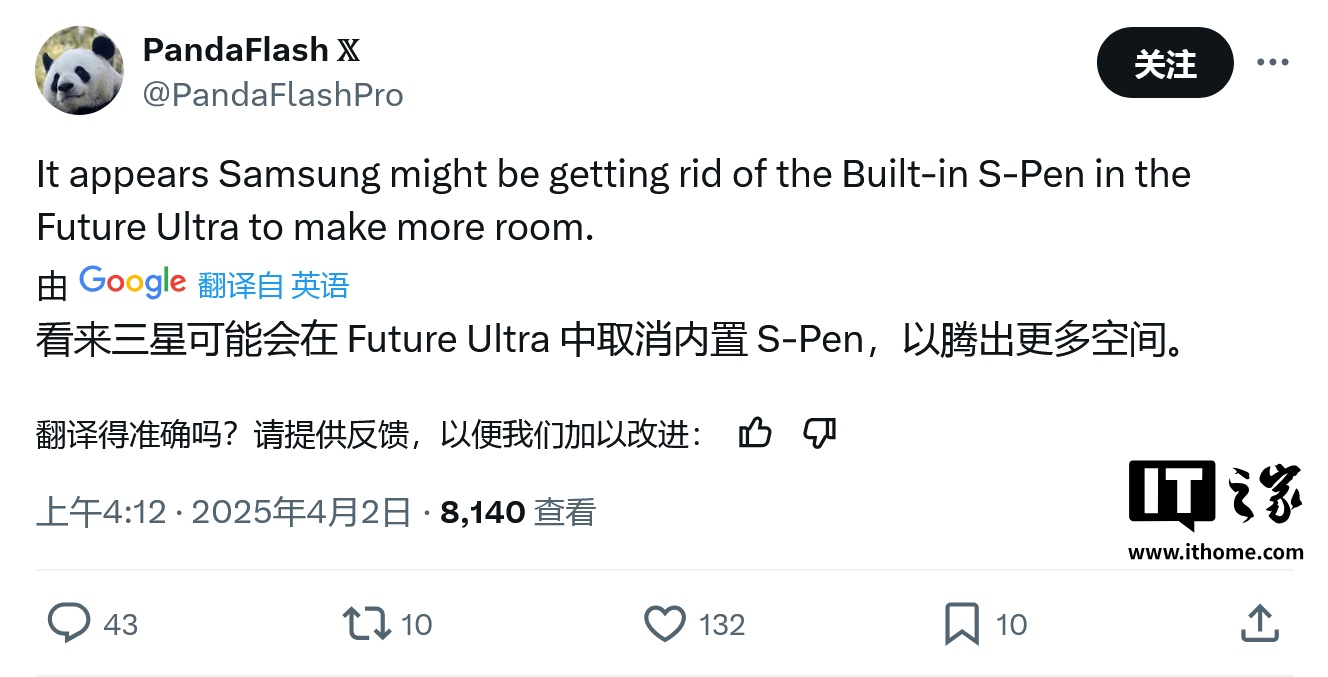Click the Google logo in translation credit
The height and width of the screenshot is (677, 1328).
[x=132, y=282]
